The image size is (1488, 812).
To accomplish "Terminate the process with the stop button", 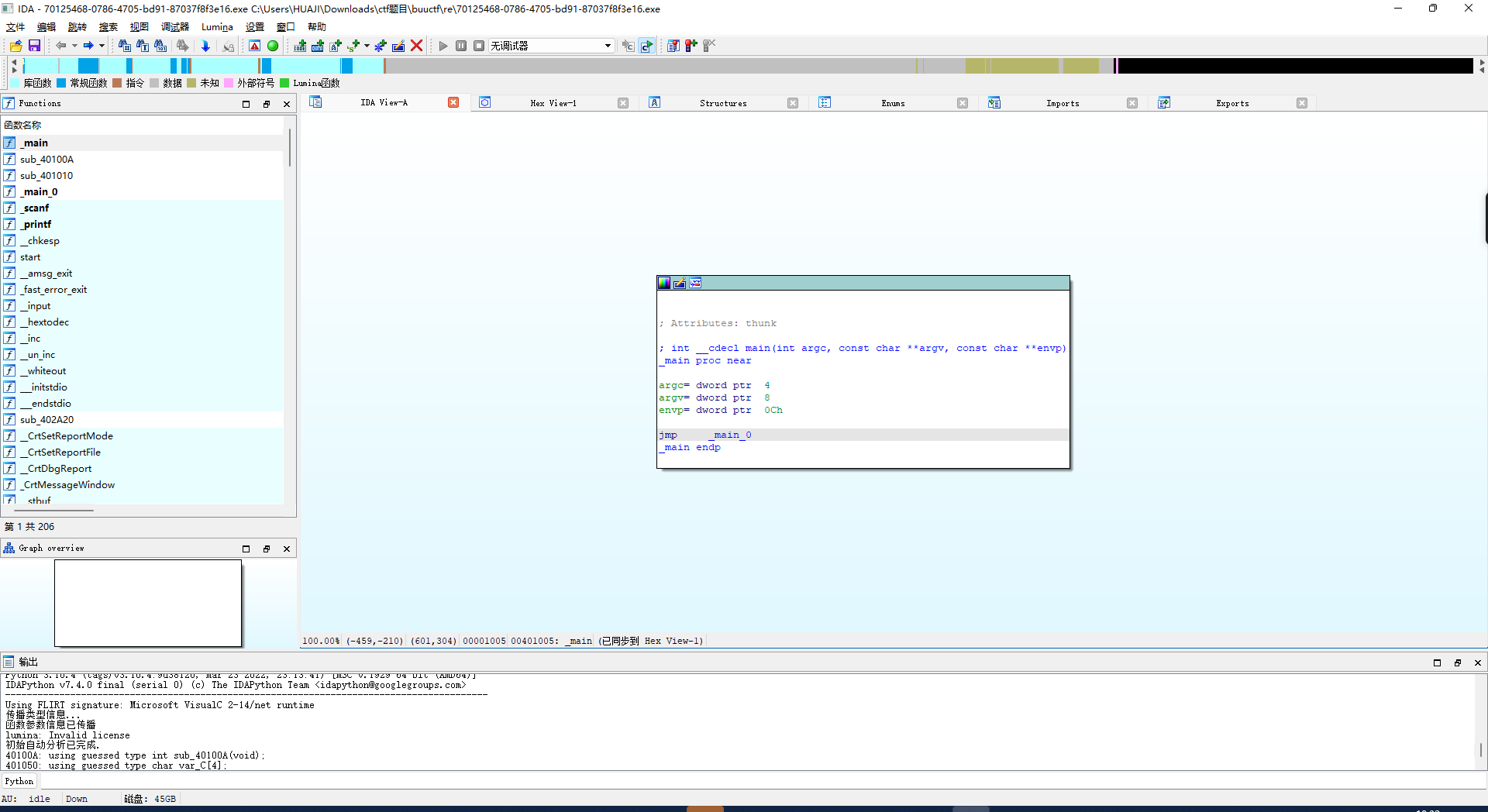I will (x=479, y=46).
